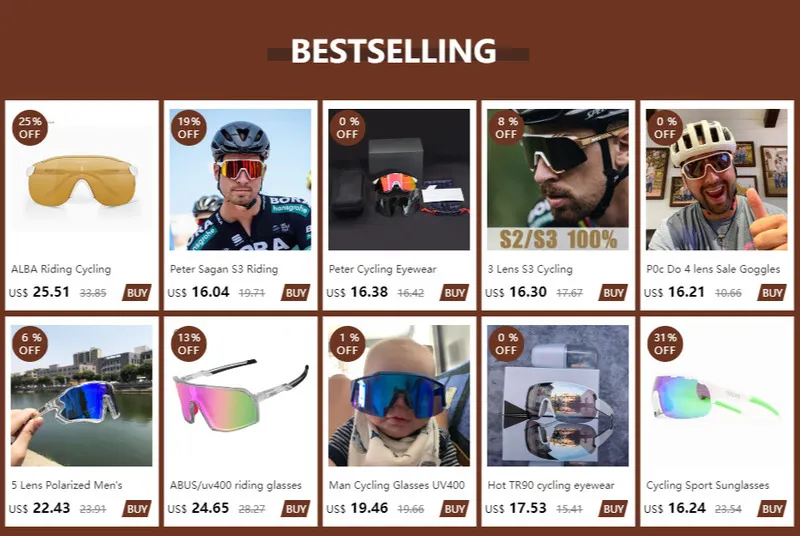This screenshot has width=800, height=536.
Task: Click the 25% OFF badge on ALBA glasses
Action: [x=30, y=128]
